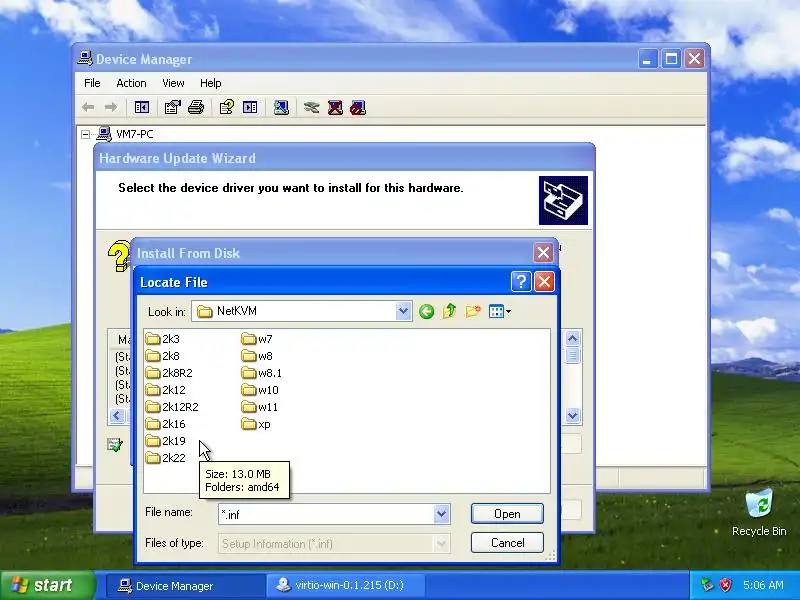
Task: Click the Locate File help question button
Action: [521, 282]
